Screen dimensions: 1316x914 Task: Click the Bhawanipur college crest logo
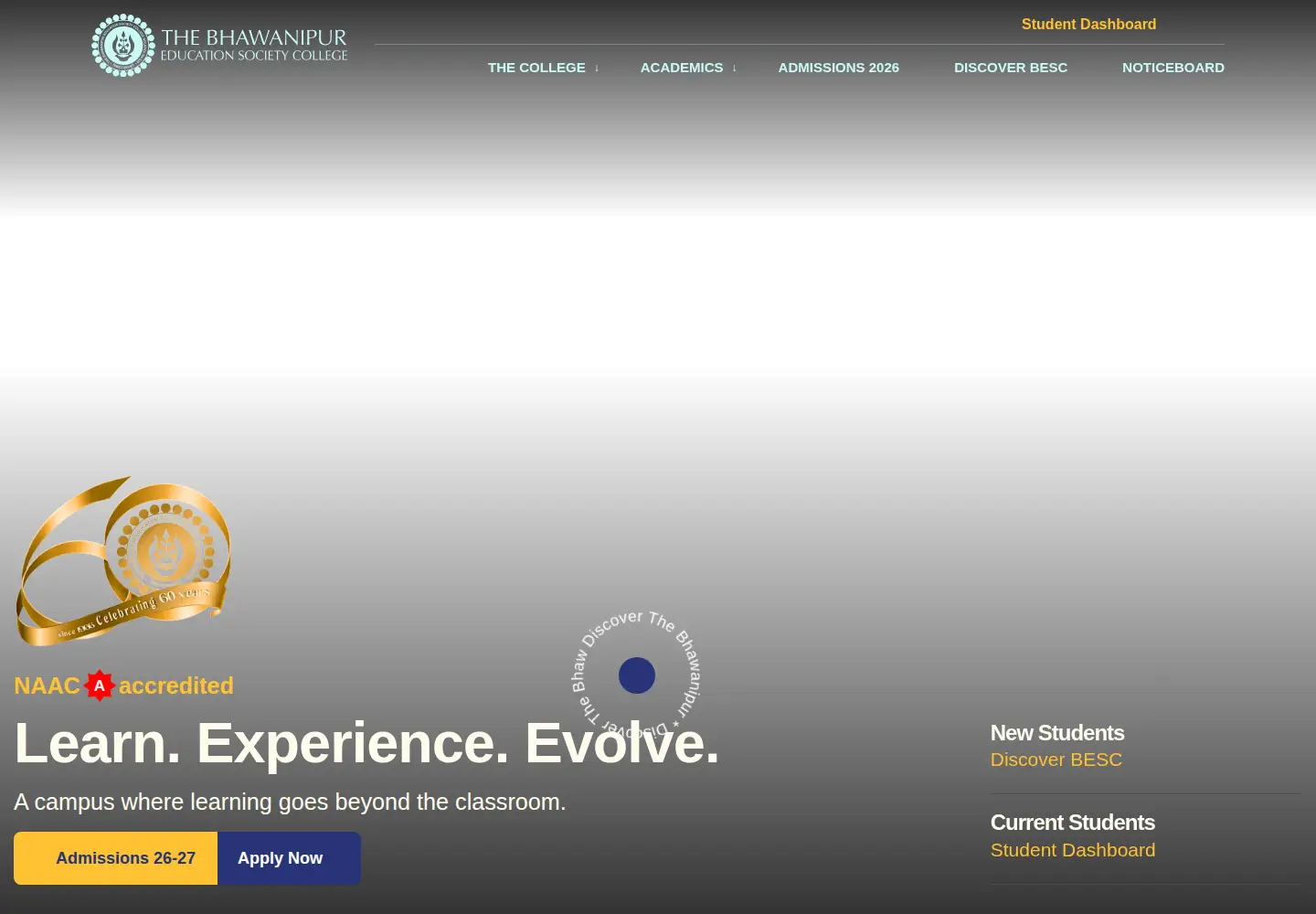(123, 46)
